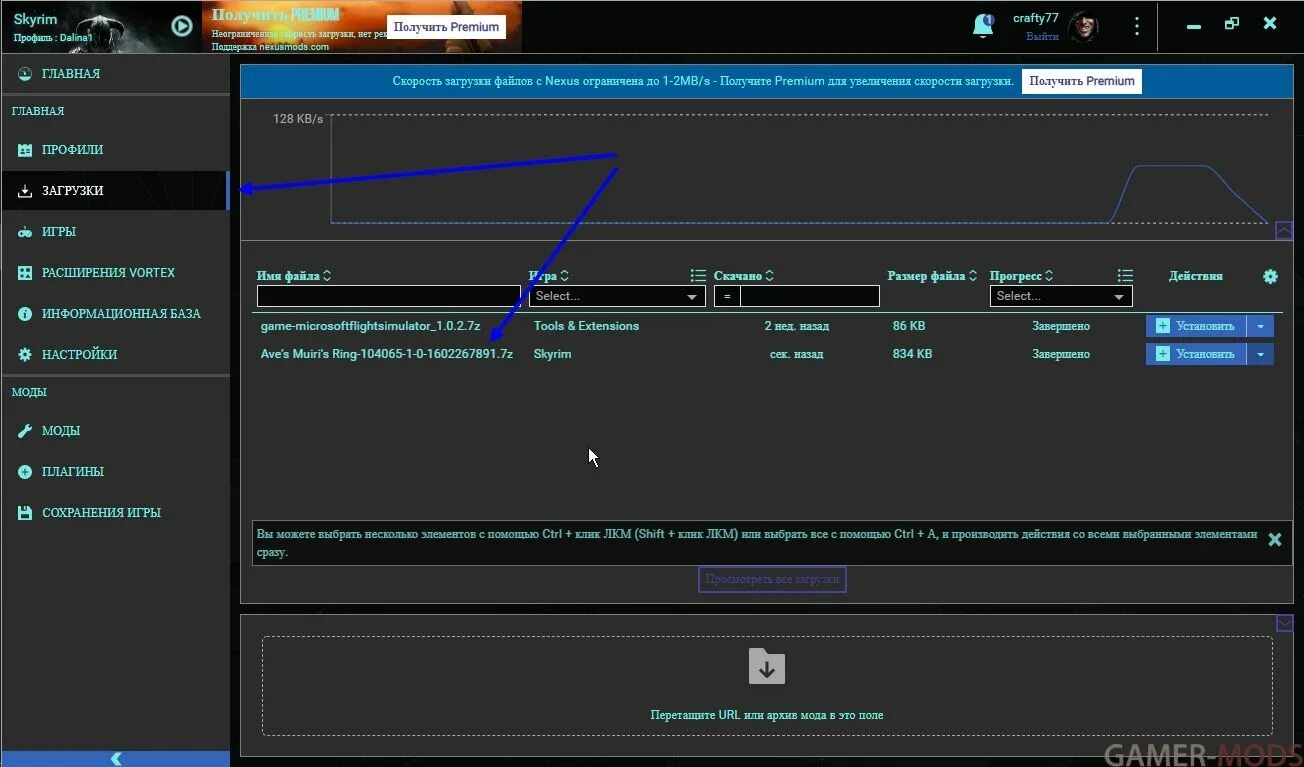Click the equals operator in Скачано filter

coord(727,296)
